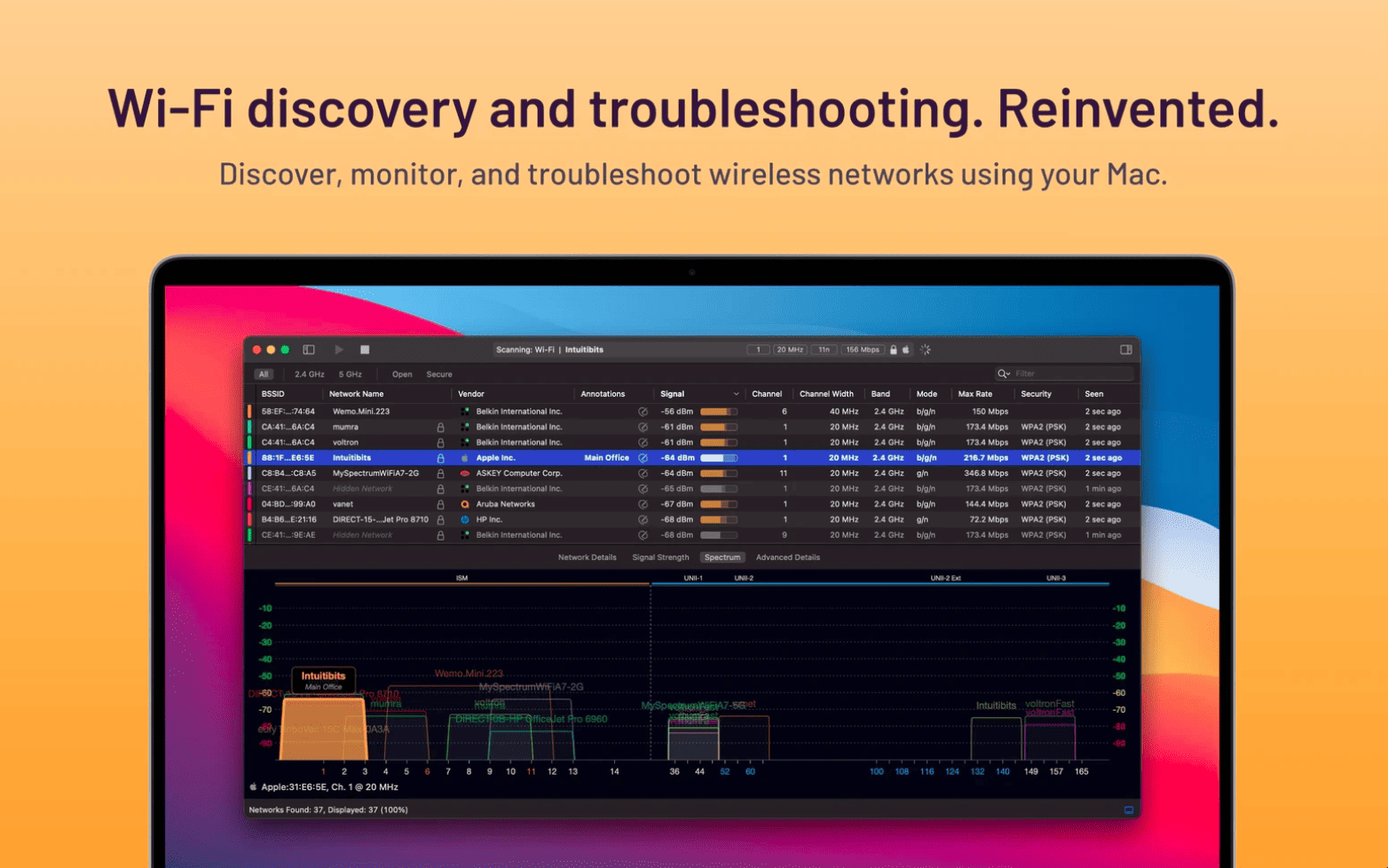Toggle the right inspector panel icon
The image size is (1388, 868).
click(1126, 350)
